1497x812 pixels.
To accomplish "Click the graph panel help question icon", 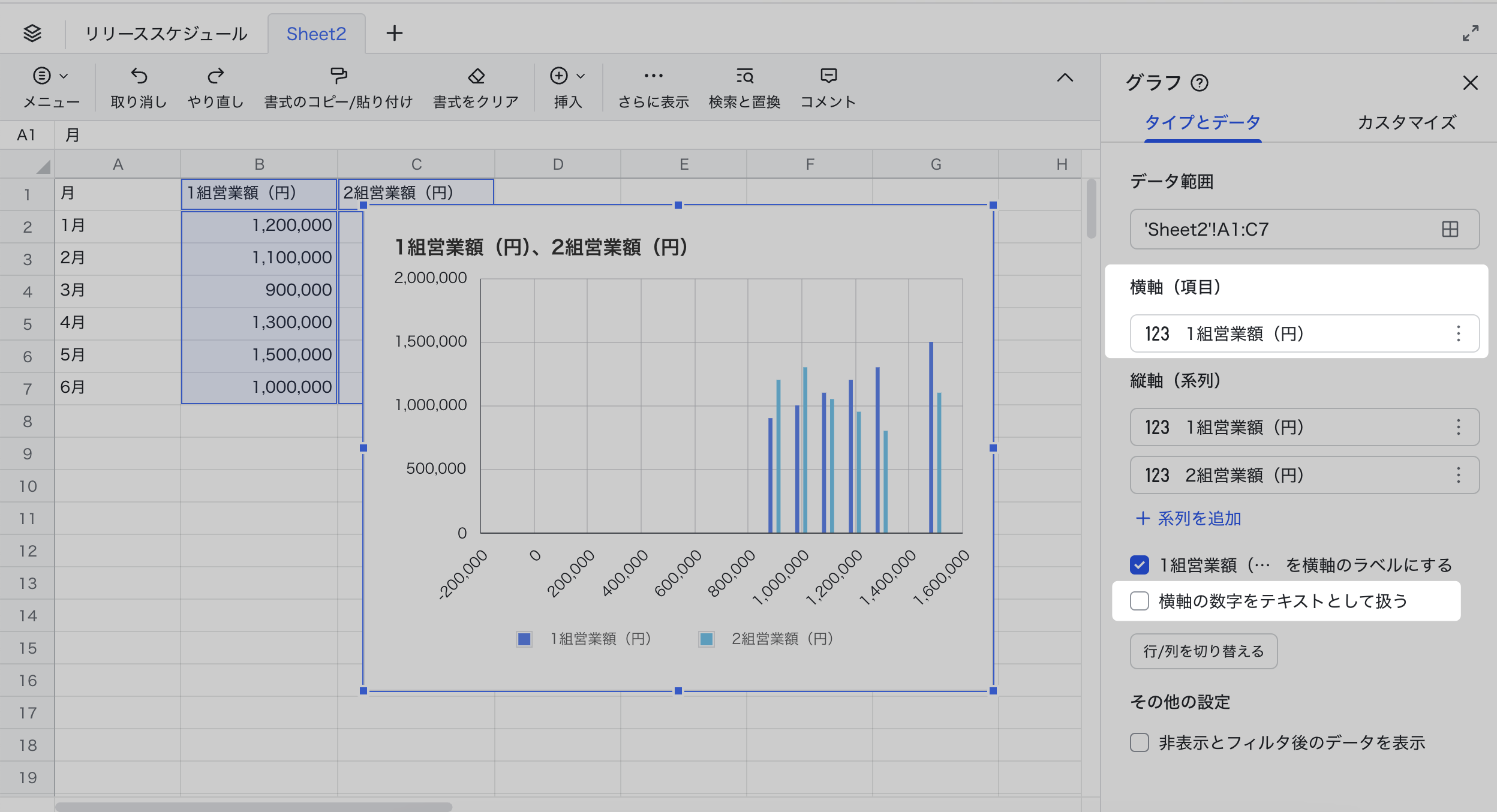I will tap(1200, 83).
